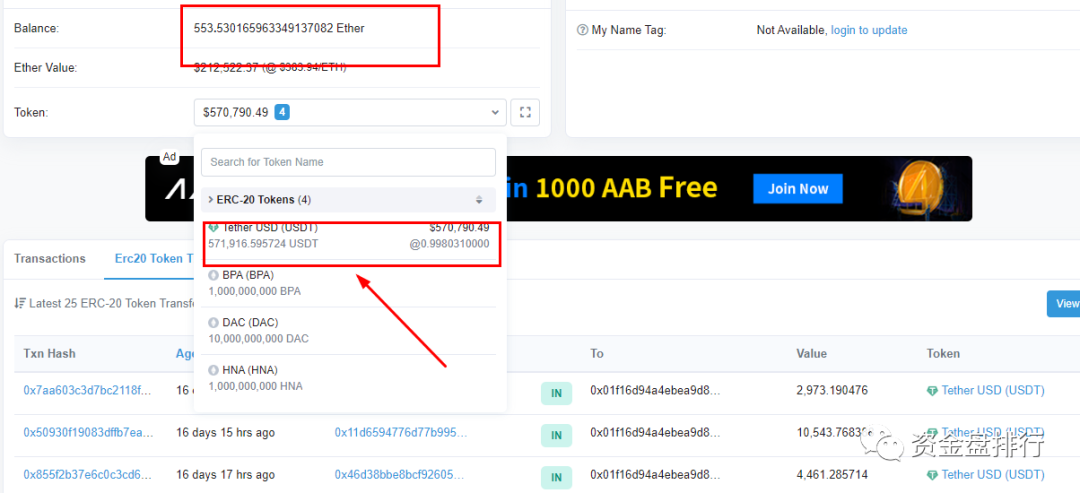Click the BPA token icon in dropdown
This screenshot has height=493, width=1080.
[x=214, y=275]
